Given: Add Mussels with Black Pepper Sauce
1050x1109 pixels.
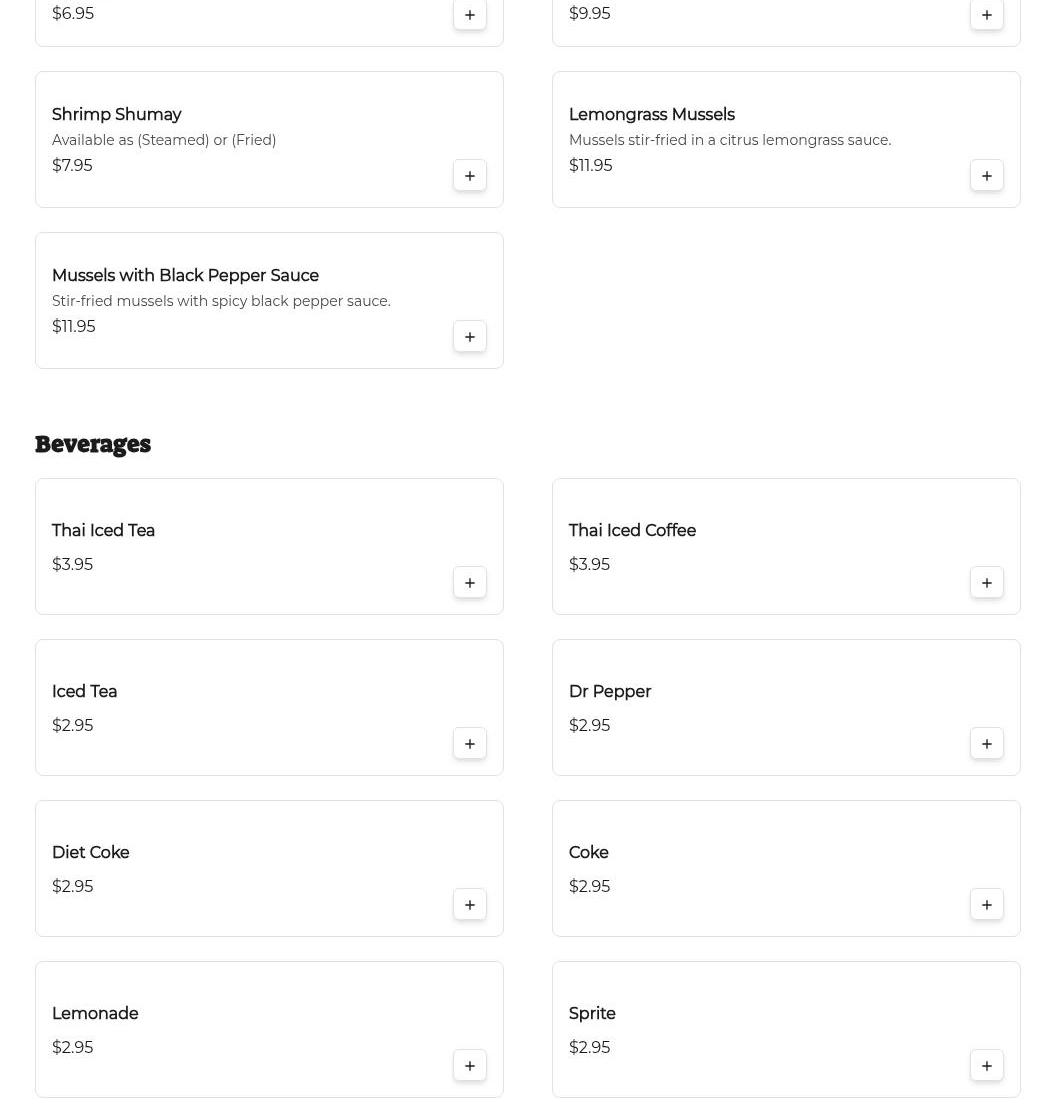Looking at the screenshot, I should (469, 337).
